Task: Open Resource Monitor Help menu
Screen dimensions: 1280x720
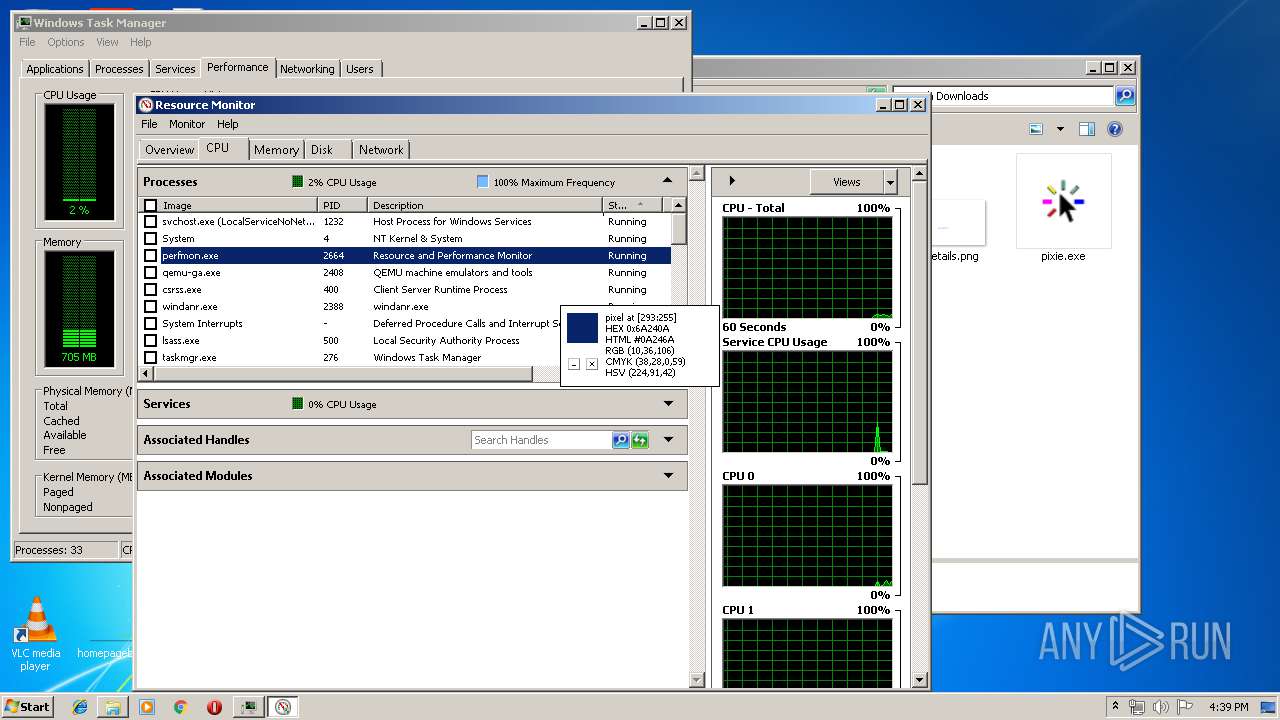Action: pyautogui.click(x=228, y=124)
